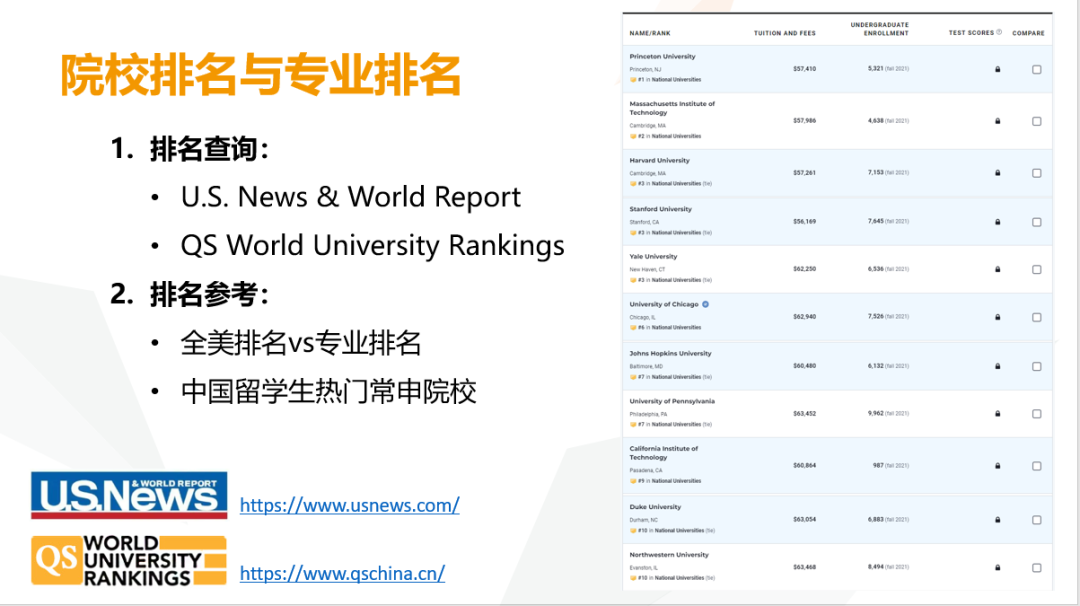Viewport: 1080px width, 606px height.
Task: Click test score lock icon for Duke University
Action: (x=997, y=520)
